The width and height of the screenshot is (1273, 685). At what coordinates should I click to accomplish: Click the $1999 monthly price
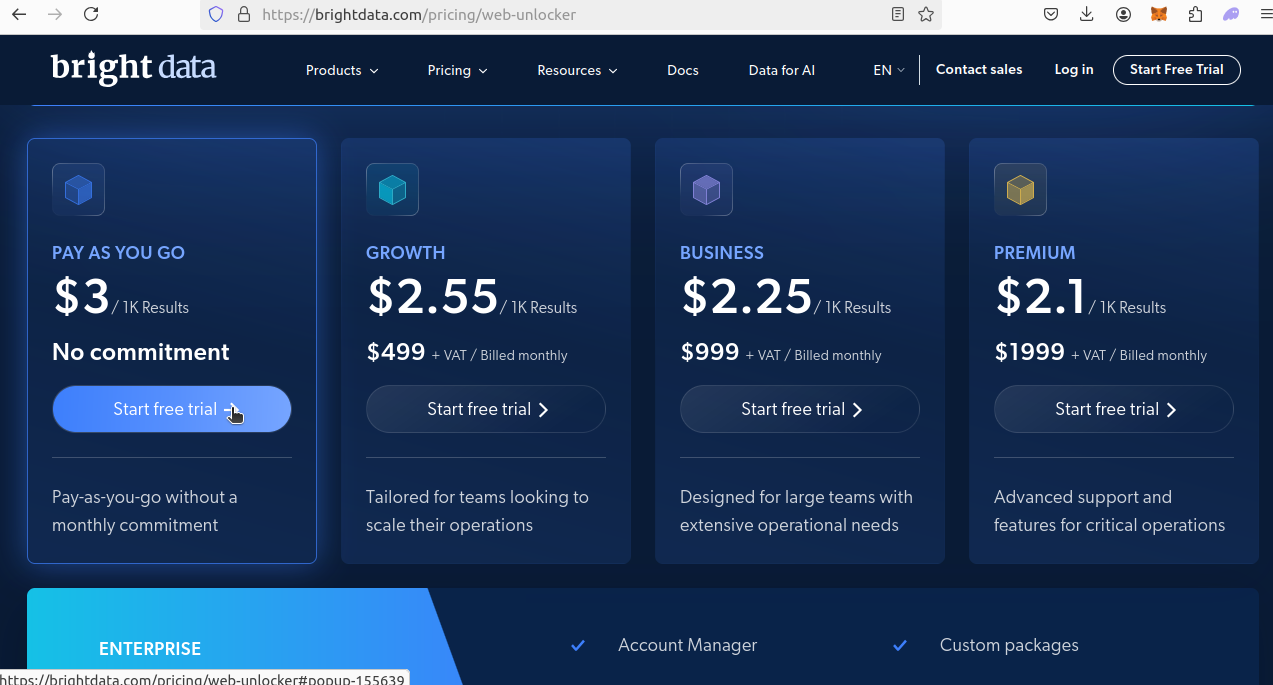[x=1030, y=352]
